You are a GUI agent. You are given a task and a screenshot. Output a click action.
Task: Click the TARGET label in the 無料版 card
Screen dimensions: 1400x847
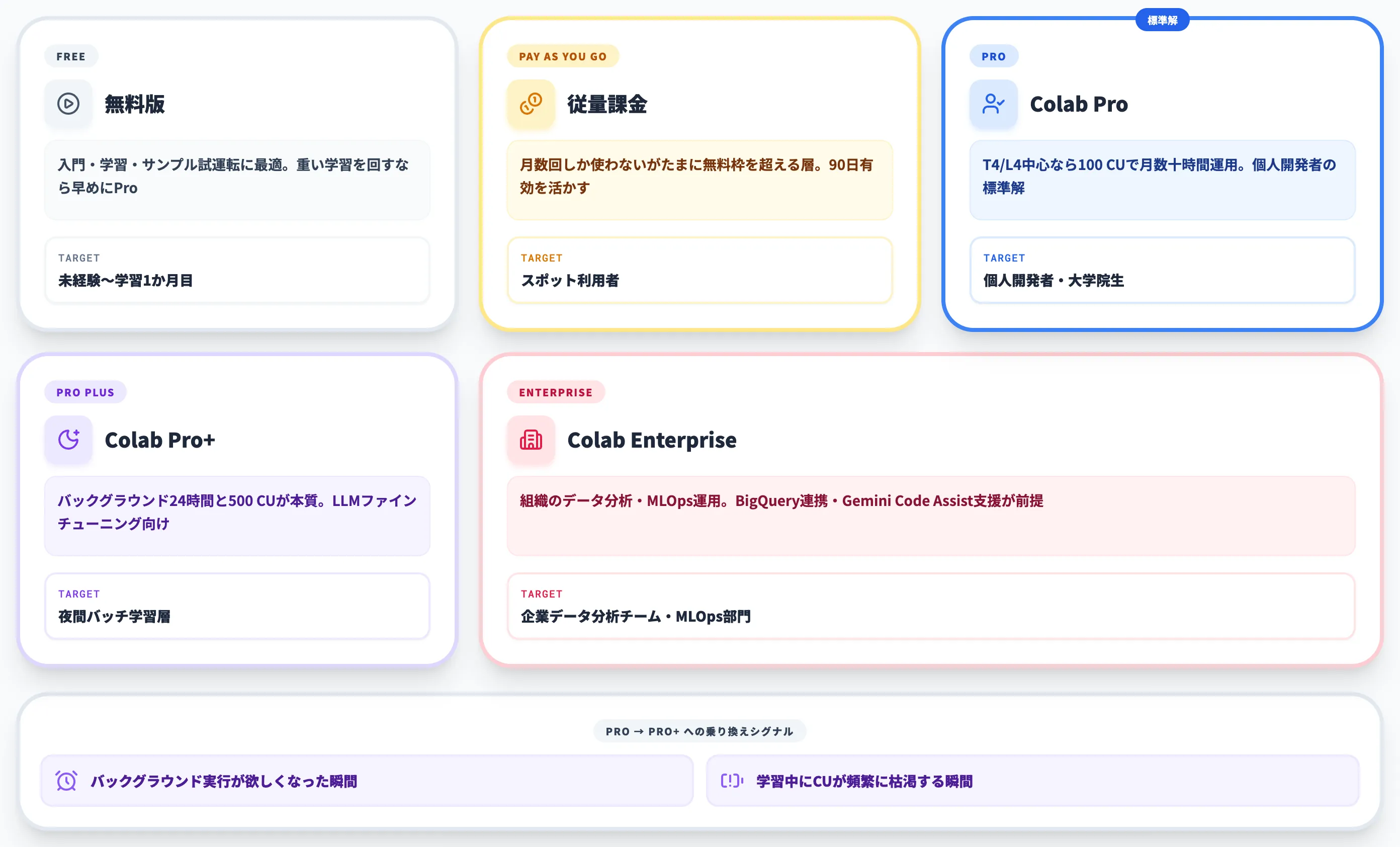tap(79, 258)
